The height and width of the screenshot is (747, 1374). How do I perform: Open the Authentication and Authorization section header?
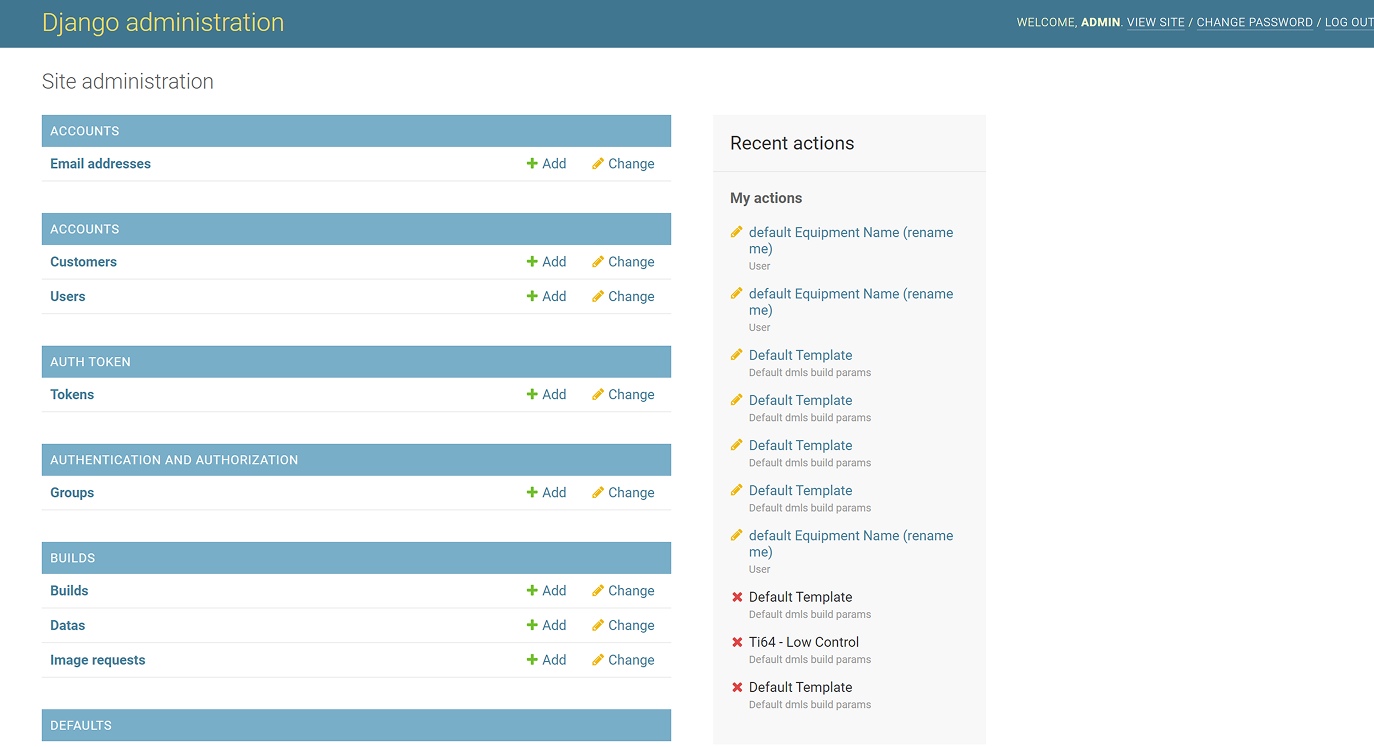(174, 460)
